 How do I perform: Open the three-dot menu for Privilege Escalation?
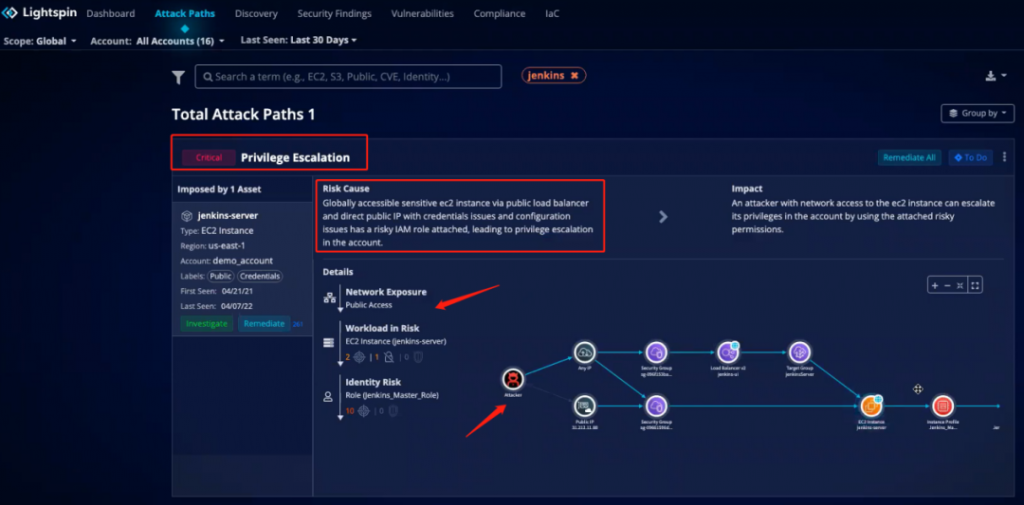click(1004, 157)
